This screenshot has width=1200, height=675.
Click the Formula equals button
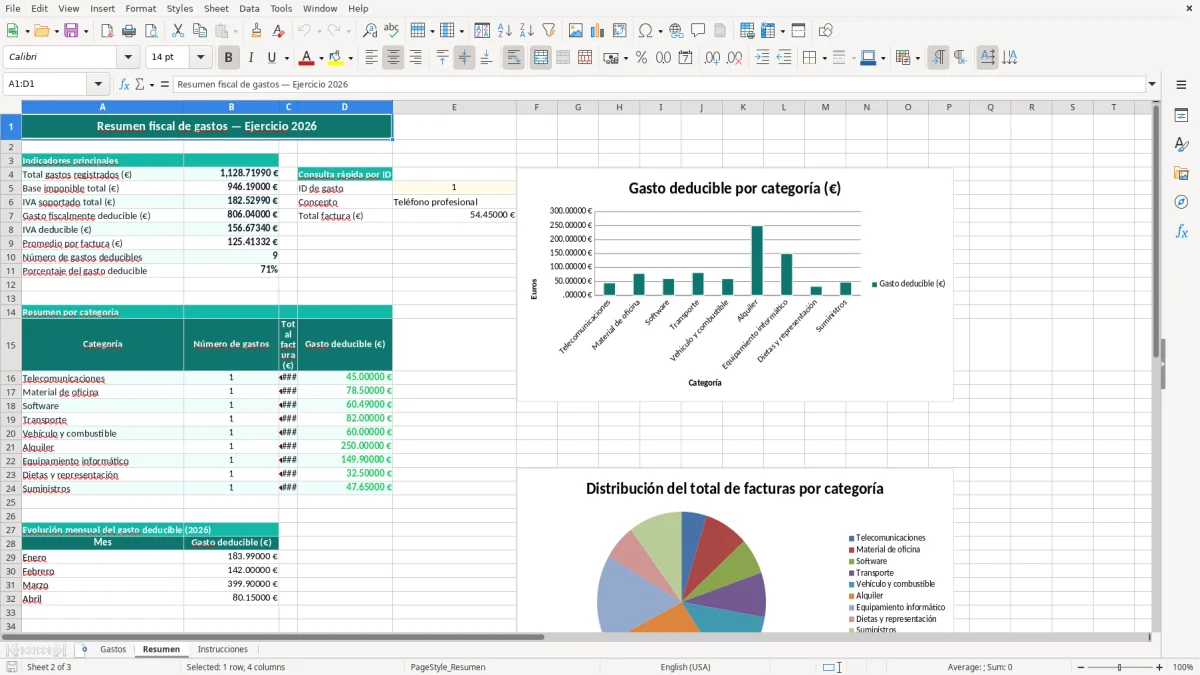[x=165, y=85]
